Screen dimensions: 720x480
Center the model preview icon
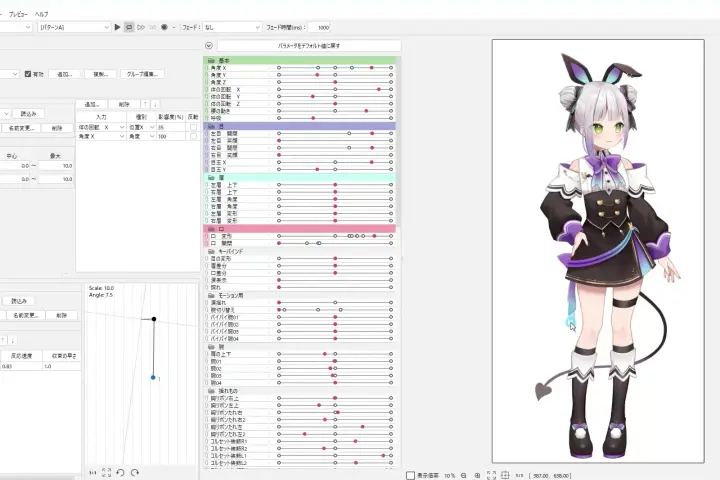(x=505, y=475)
